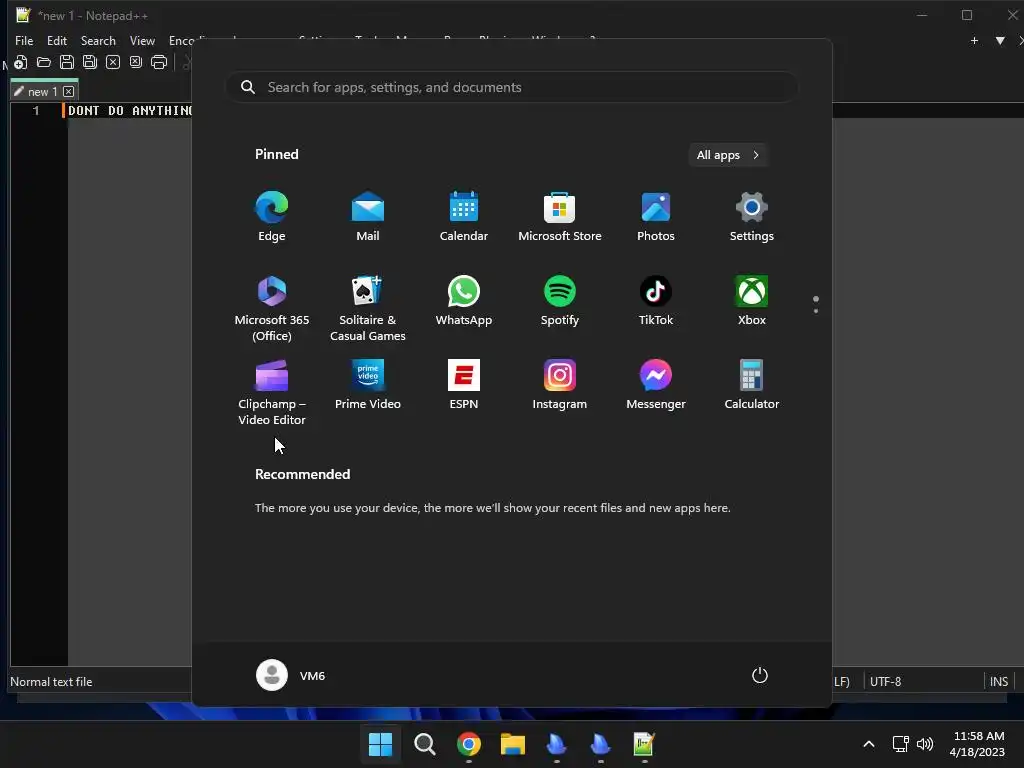The width and height of the screenshot is (1024, 768).
Task: Open taskbar Search
Action: tap(424, 744)
